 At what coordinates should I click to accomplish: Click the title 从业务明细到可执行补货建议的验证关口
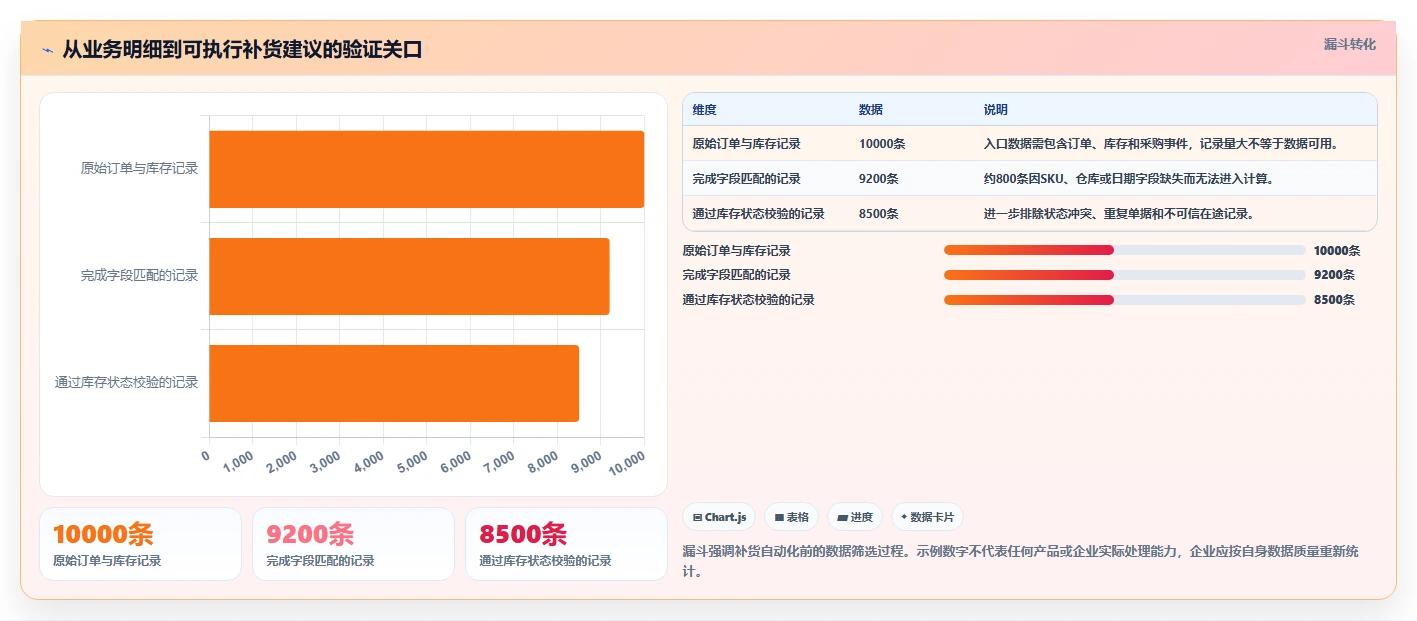pyautogui.click(x=242, y=49)
